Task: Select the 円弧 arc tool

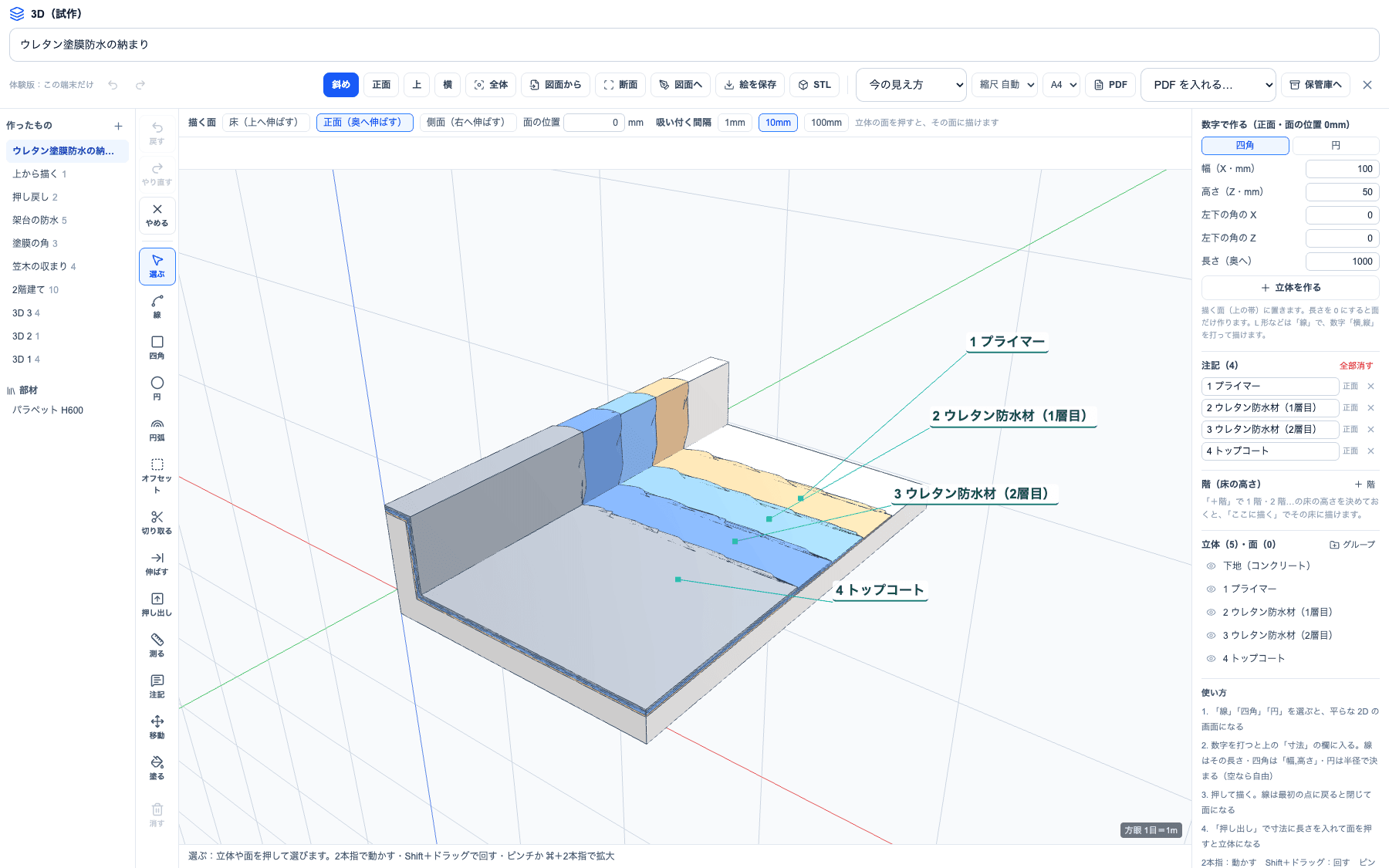Action: [x=157, y=429]
